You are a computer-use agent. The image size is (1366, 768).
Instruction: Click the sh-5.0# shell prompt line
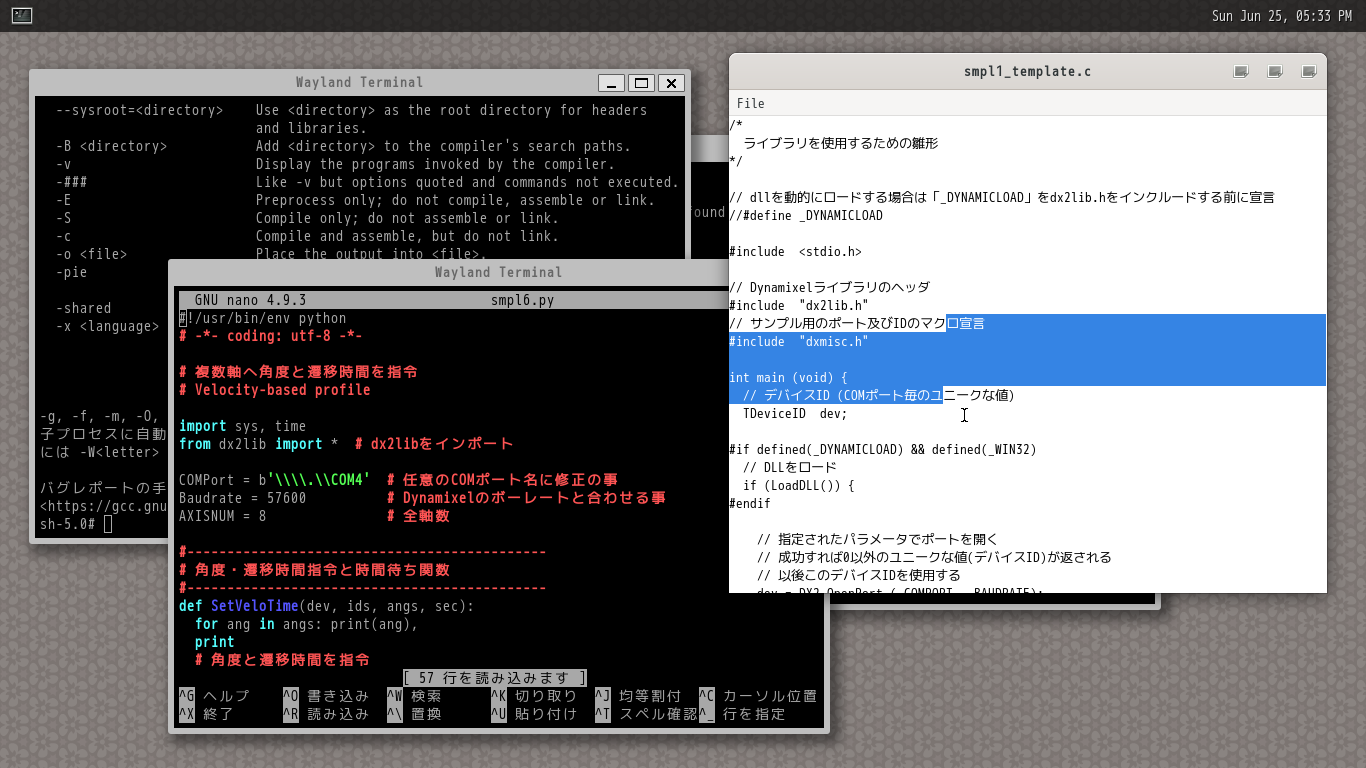click(68, 524)
